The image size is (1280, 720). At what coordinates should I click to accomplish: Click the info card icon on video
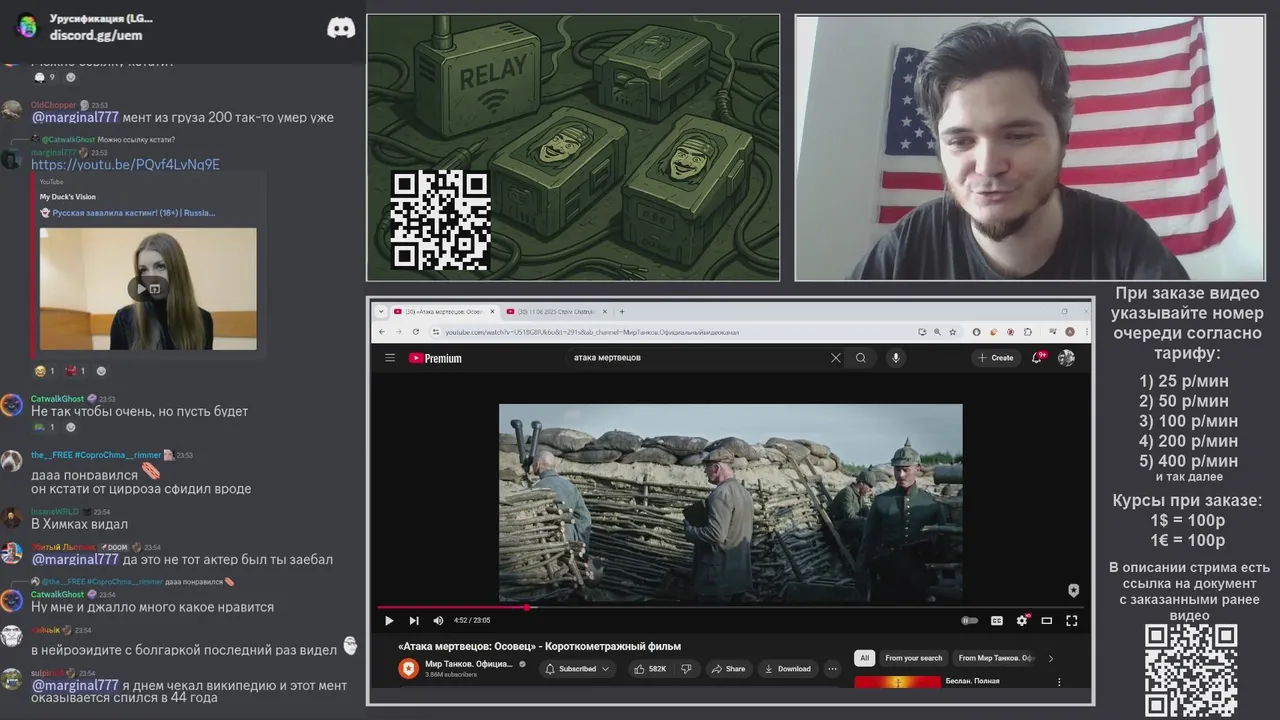(x=1073, y=590)
